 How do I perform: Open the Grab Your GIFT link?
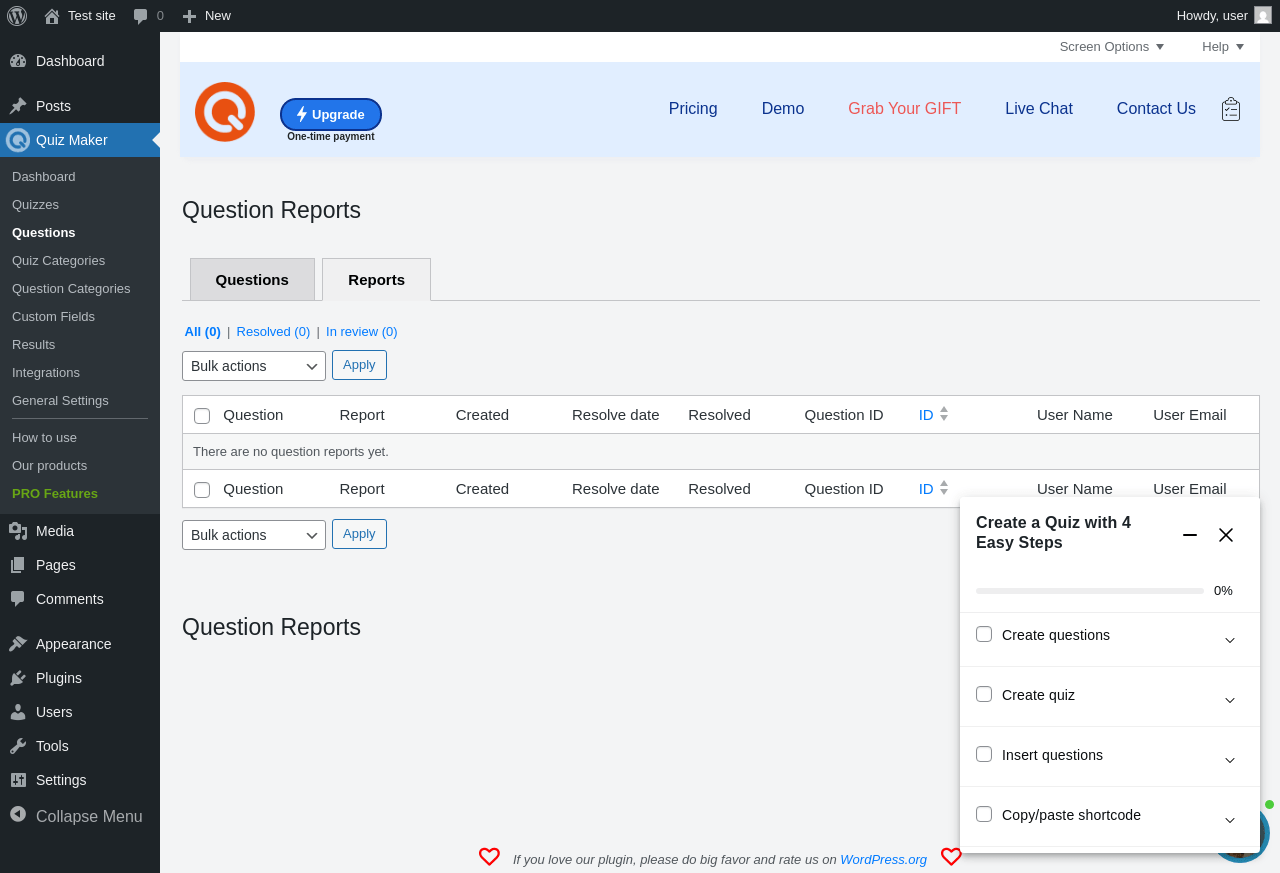pyautogui.click(x=904, y=109)
